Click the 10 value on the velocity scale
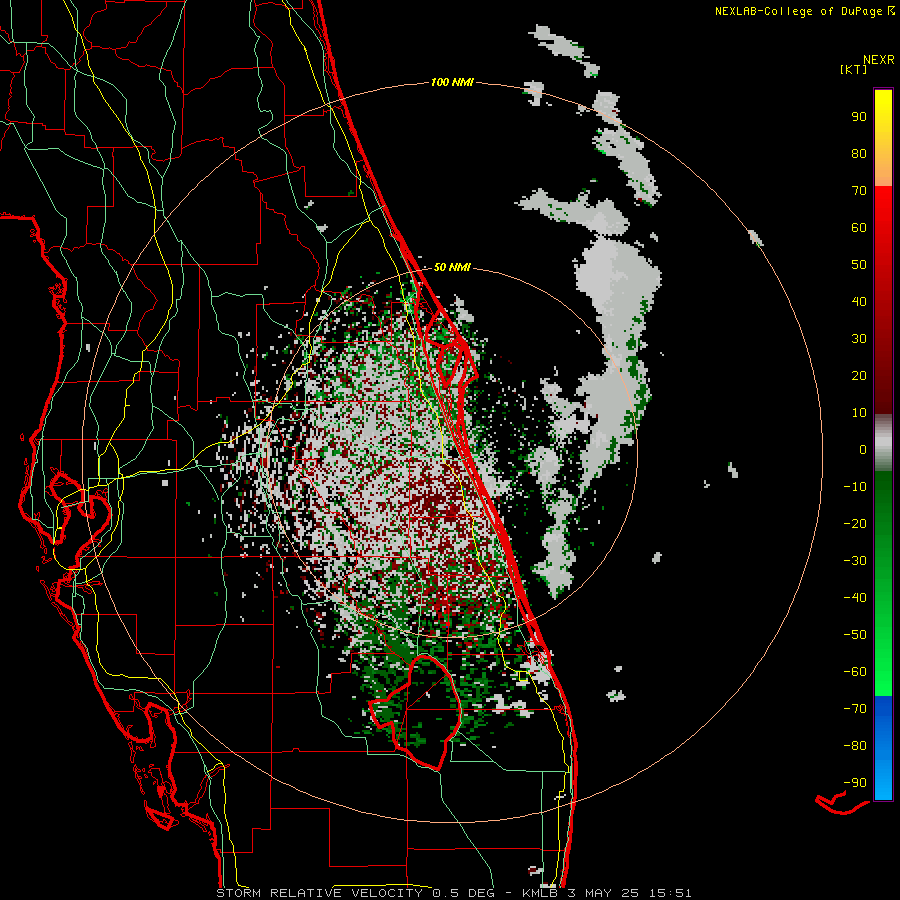900x900 pixels. (x=859, y=413)
